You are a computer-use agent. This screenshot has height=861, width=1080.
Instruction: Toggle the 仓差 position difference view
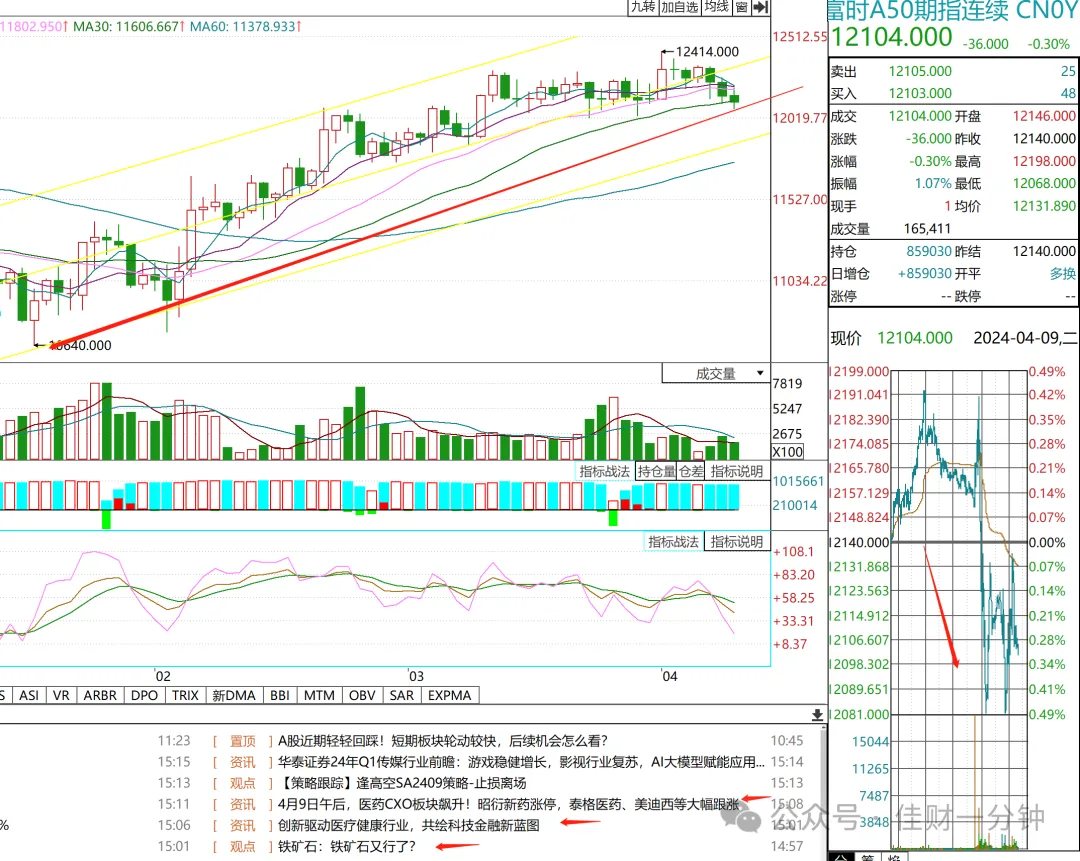(x=692, y=472)
